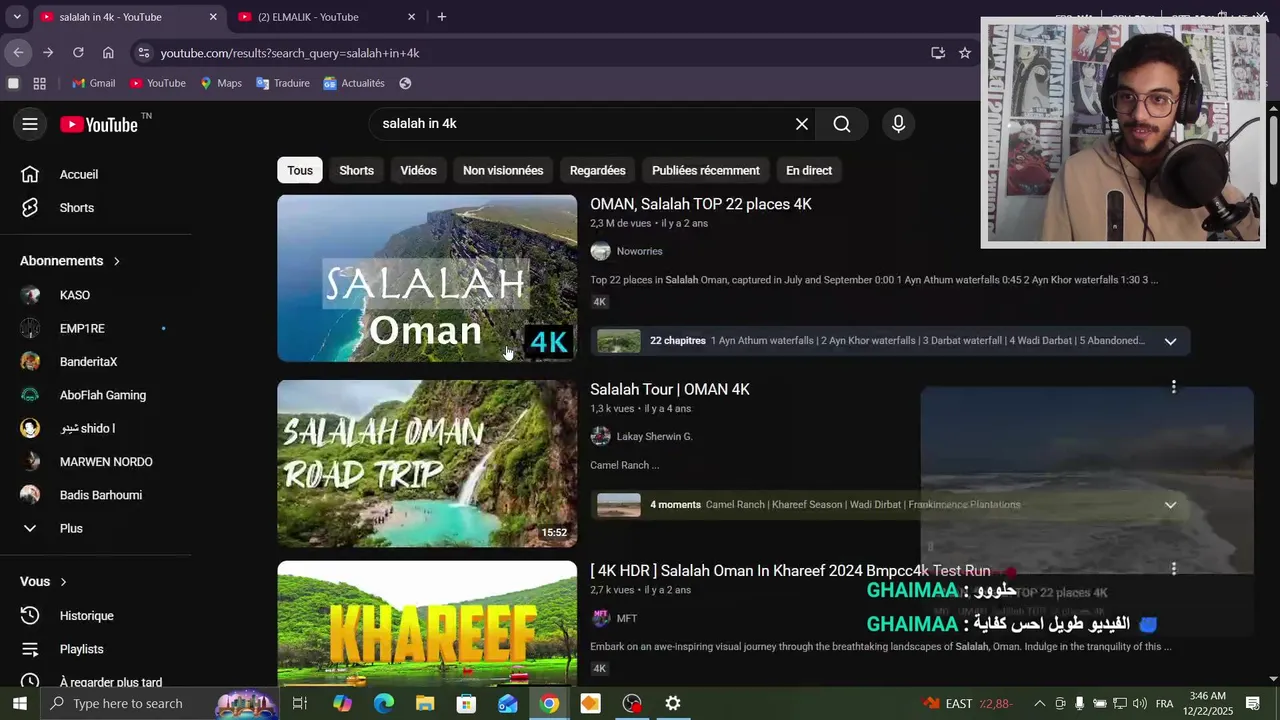The width and height of the screenshot is (1280, 720).
Task: Start voice search with microphone icon
Action: coord(898,124)
